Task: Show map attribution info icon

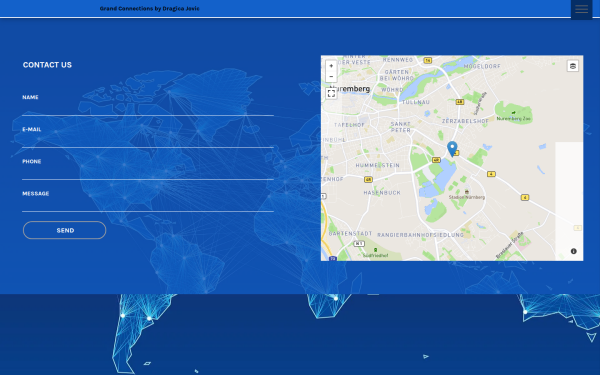Action: 573,251
